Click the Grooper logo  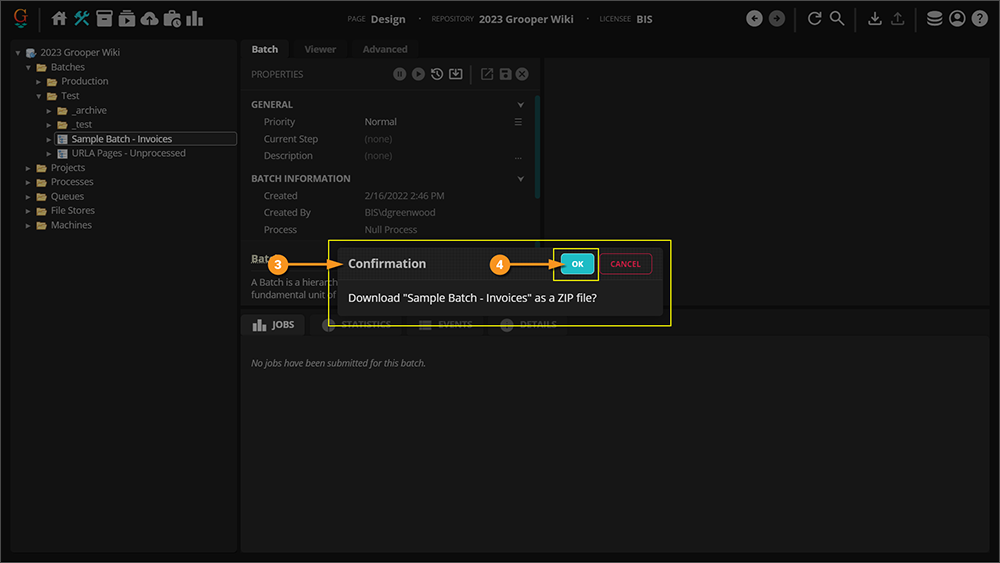20,18
